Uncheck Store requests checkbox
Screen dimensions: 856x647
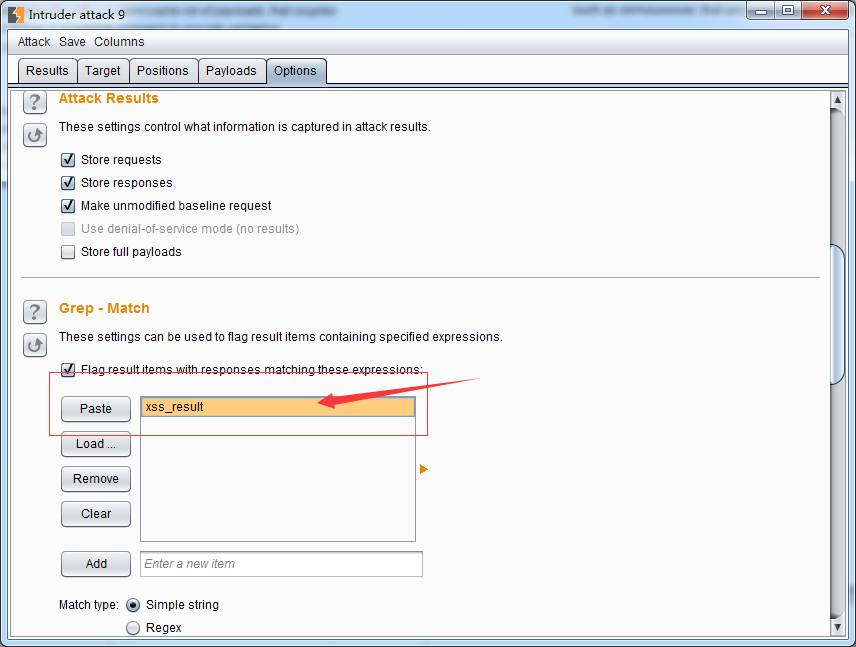(68, 160)
